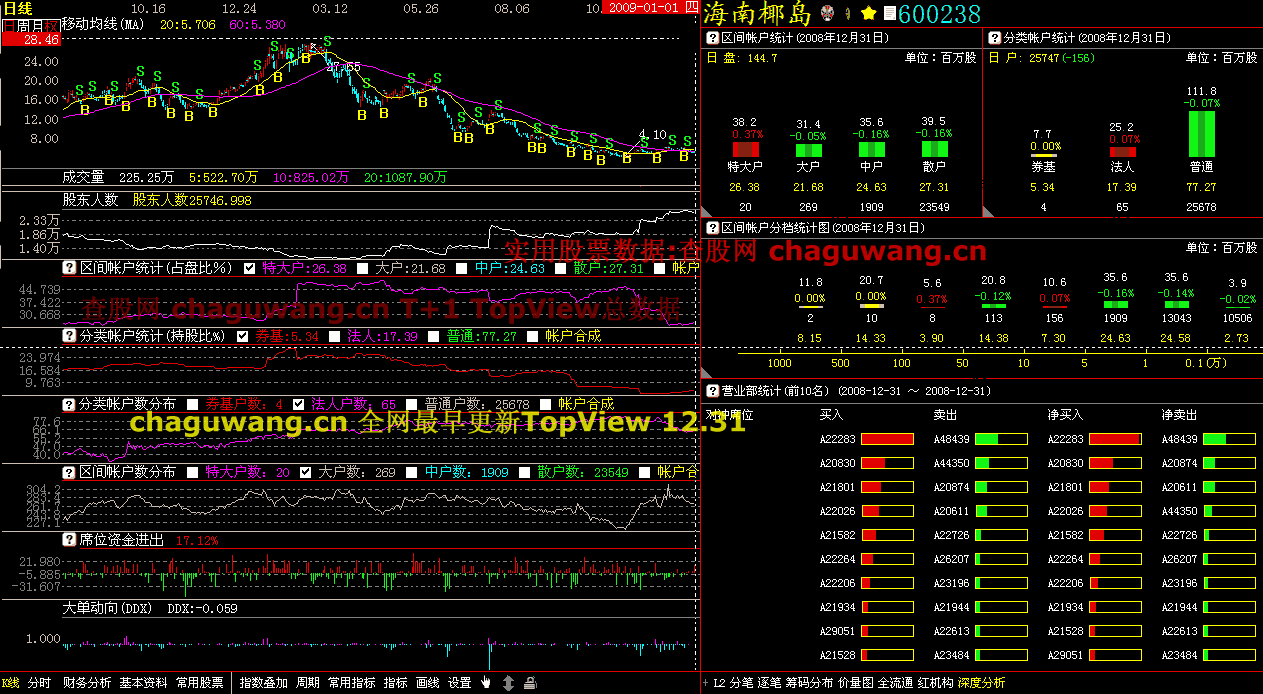The width and height of the screenshot is (1263, 694).
Task: Expand the plus button left of L2
Action: (704, 683)
